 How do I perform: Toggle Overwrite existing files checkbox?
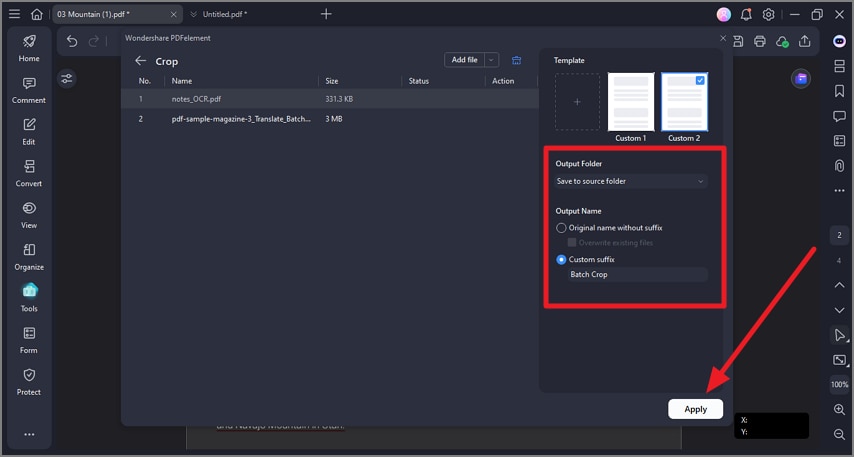point(572,242)
